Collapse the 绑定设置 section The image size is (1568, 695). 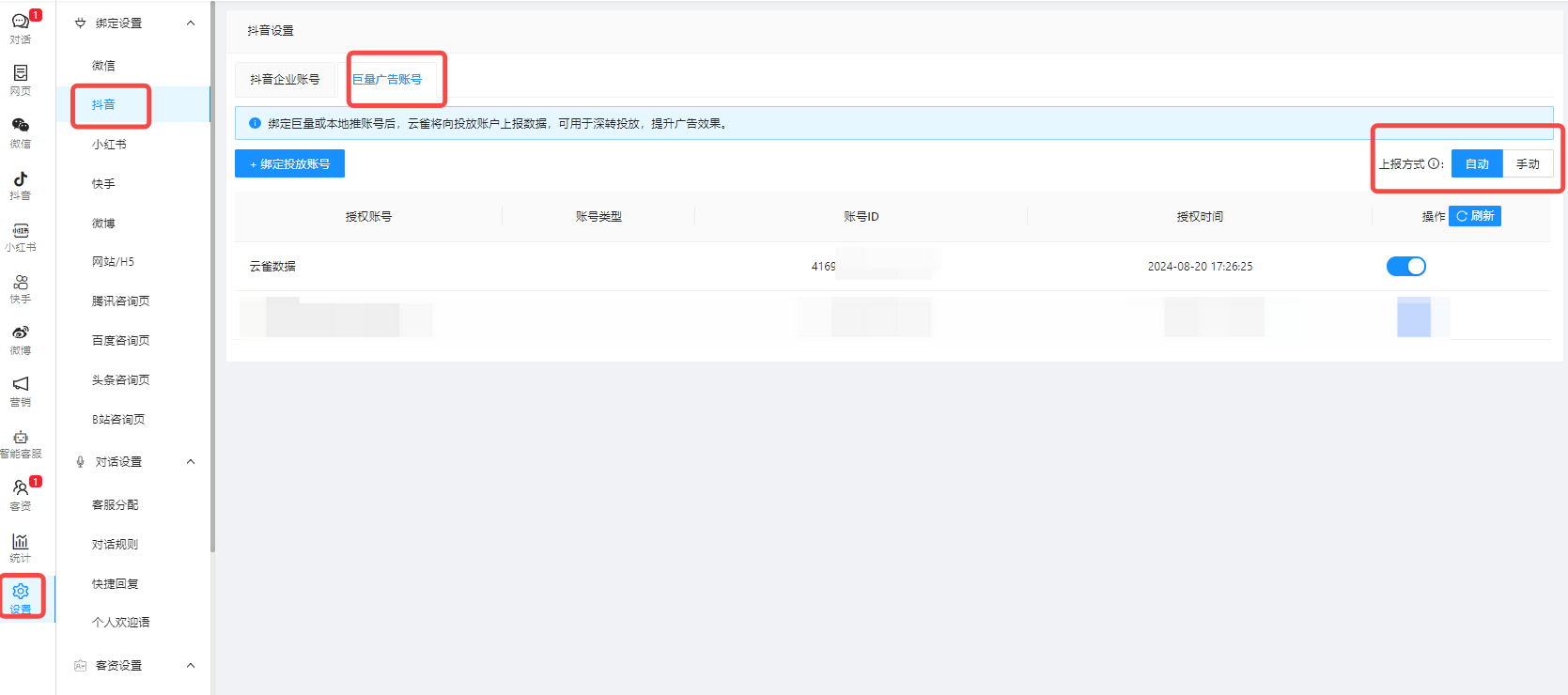[191, 23]
